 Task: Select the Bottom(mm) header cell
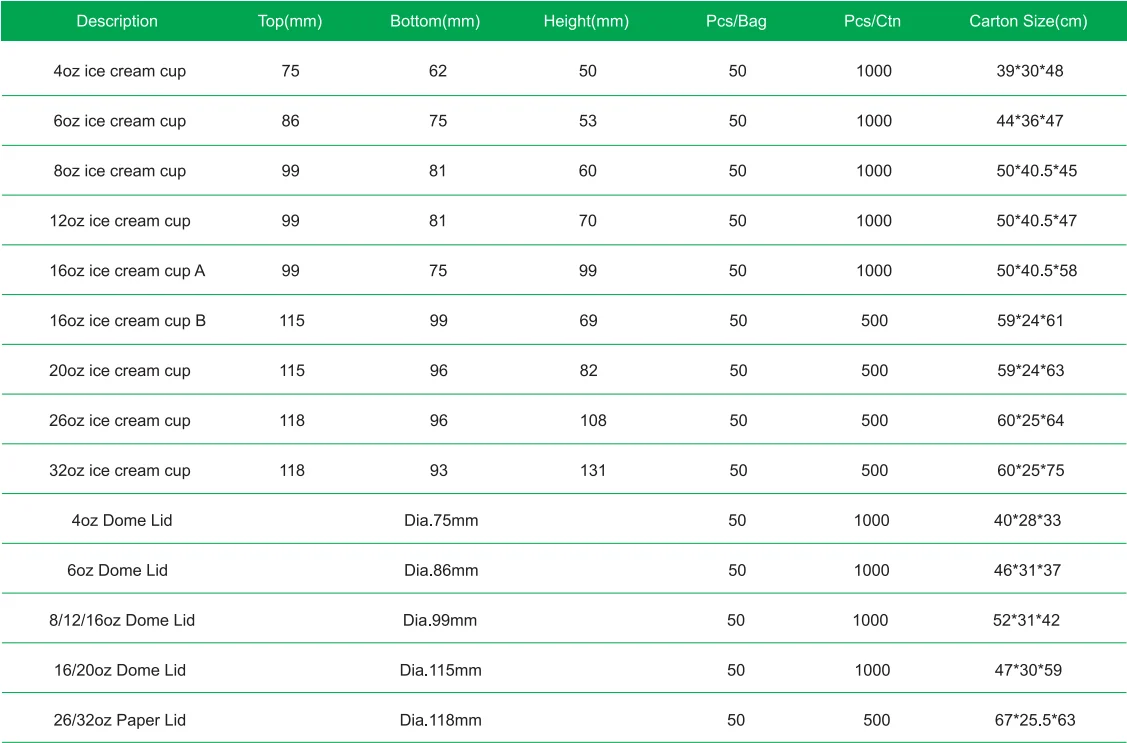point(438,21)
